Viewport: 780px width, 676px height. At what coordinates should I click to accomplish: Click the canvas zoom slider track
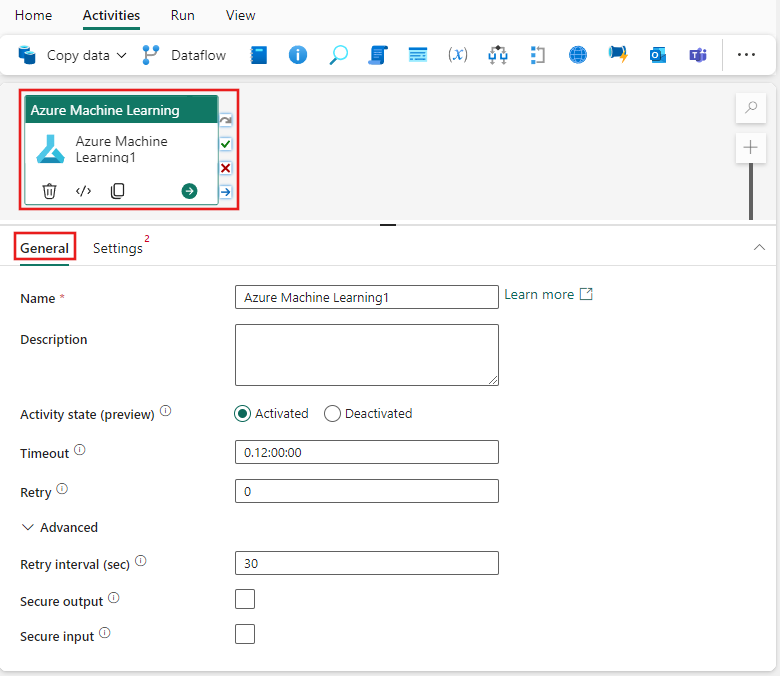(x=751, y=191)
